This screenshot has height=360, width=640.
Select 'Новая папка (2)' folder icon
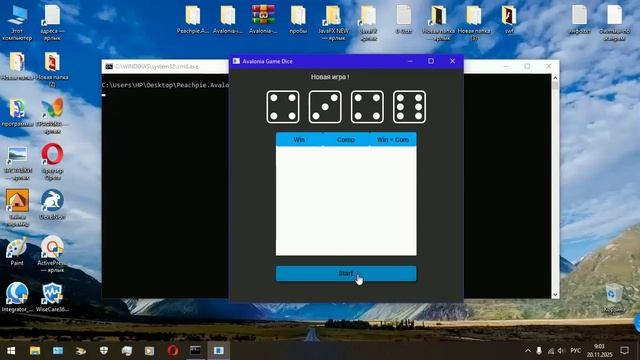click(52, 69)
